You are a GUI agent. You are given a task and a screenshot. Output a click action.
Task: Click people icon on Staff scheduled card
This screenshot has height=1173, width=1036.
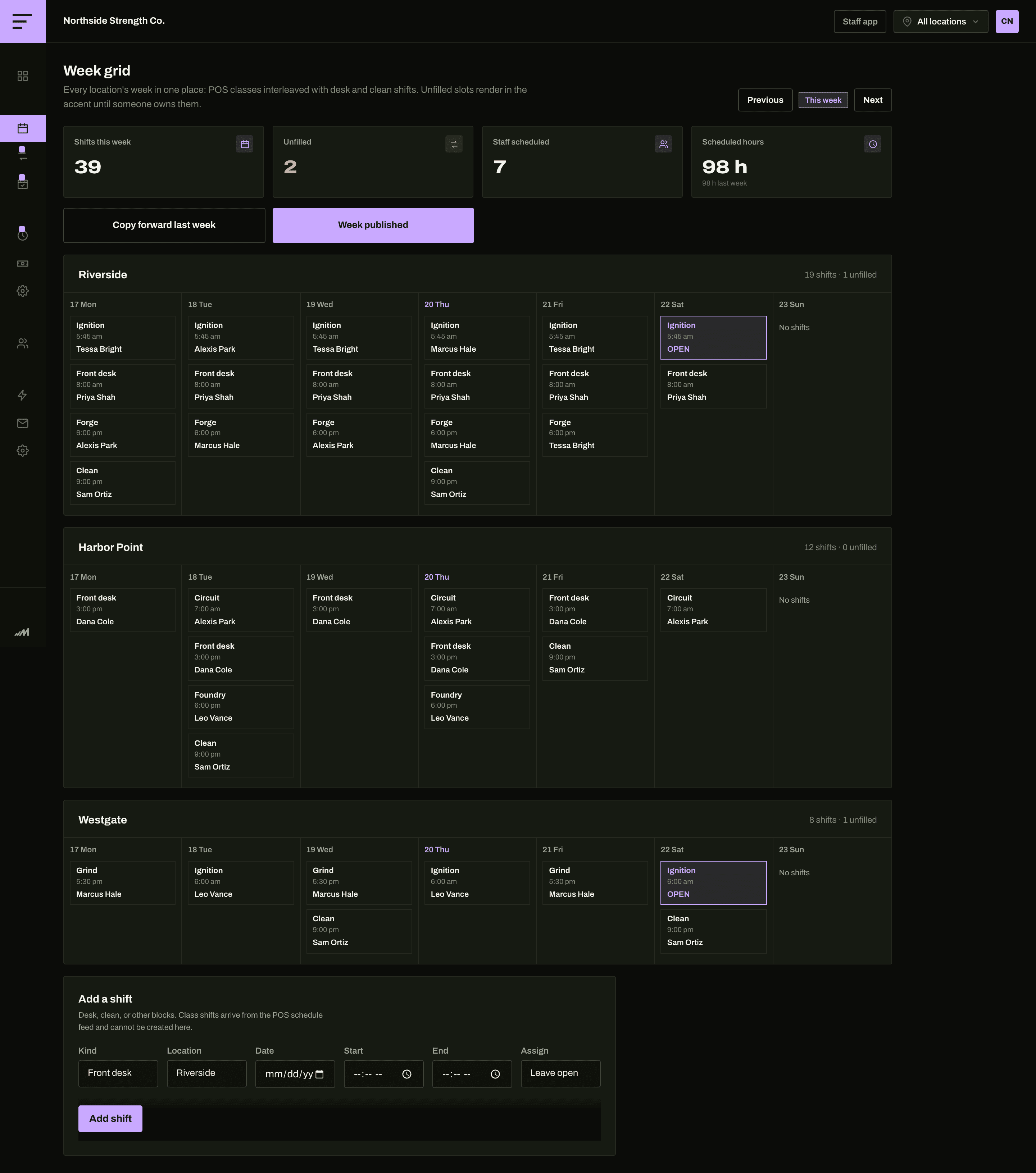(x=663, y=144)
